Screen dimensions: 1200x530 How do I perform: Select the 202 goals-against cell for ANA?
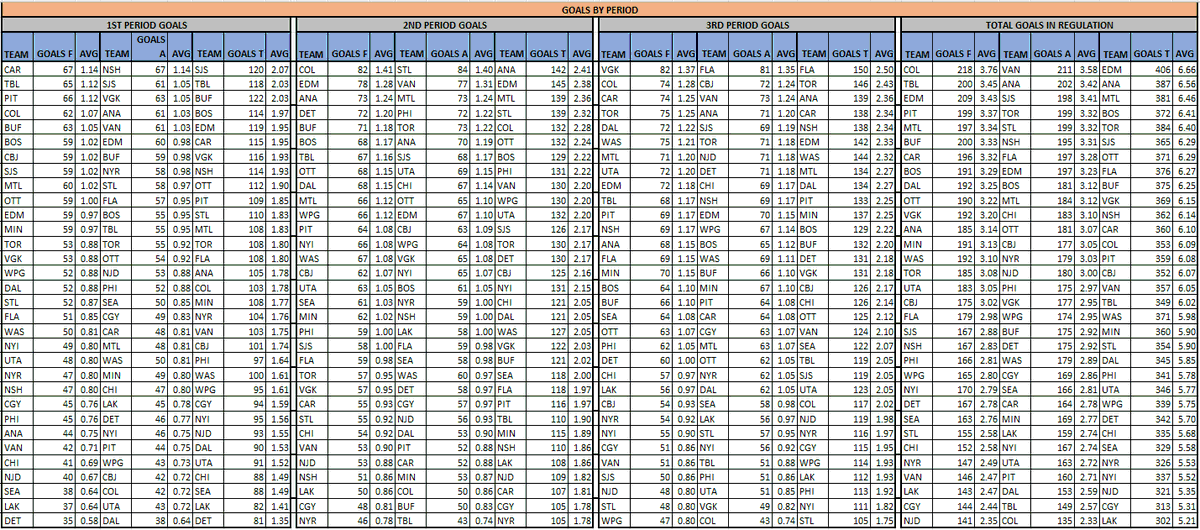pyautogui.click(x=1053, y=84)
